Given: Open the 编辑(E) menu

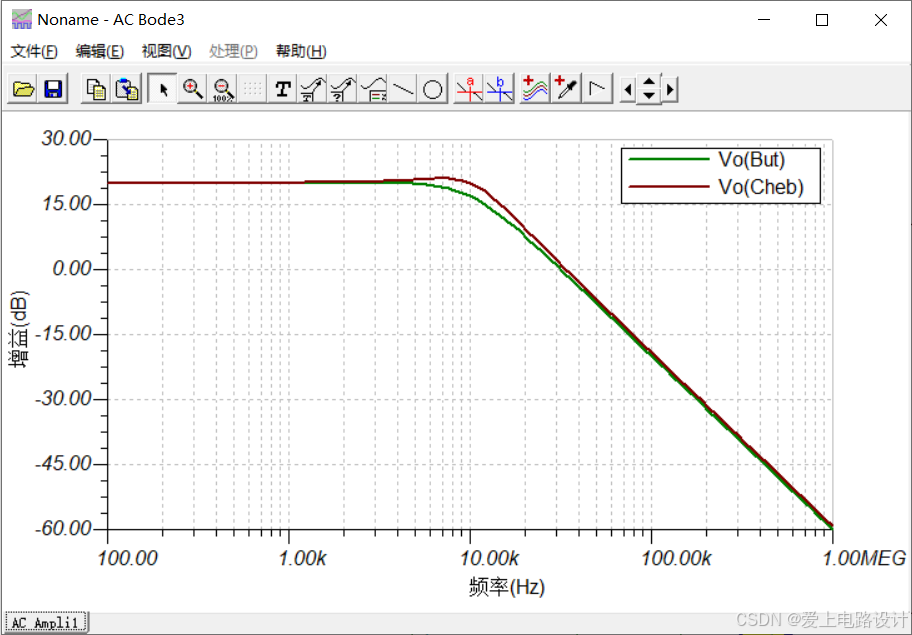Looking at the screenshot, I should 100,51.
